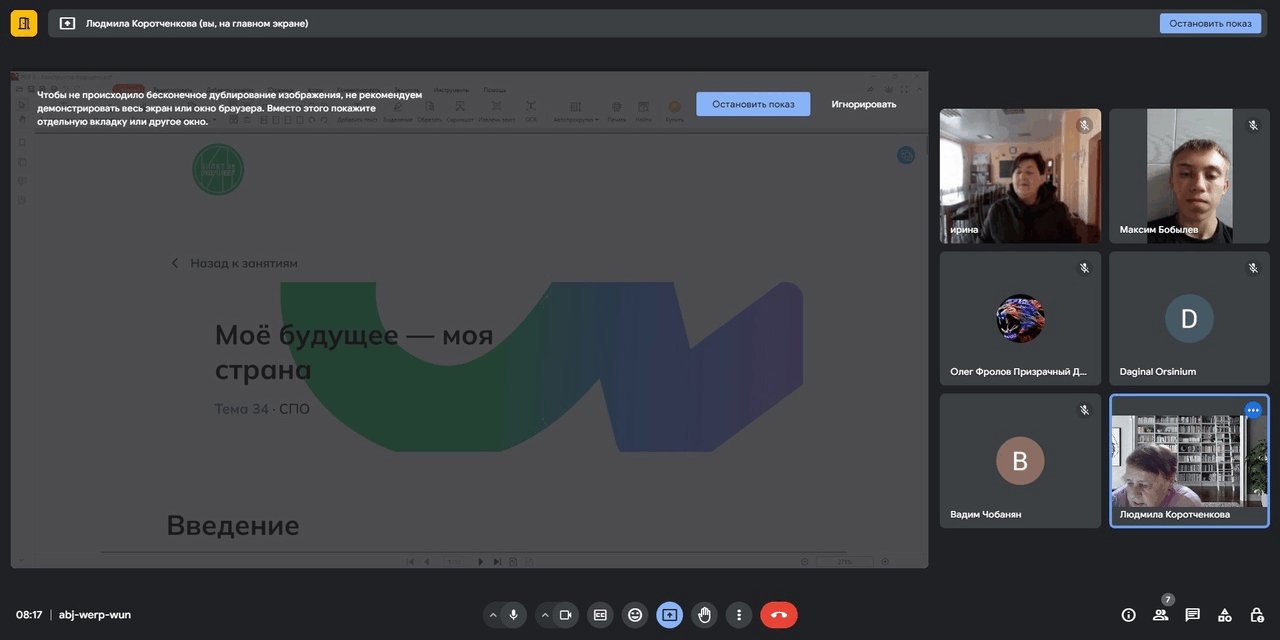The image size is (1280, 640).
Task: Click presentation icon beside Людмила Коротченкова title
Action: click(x=68, y=23)
